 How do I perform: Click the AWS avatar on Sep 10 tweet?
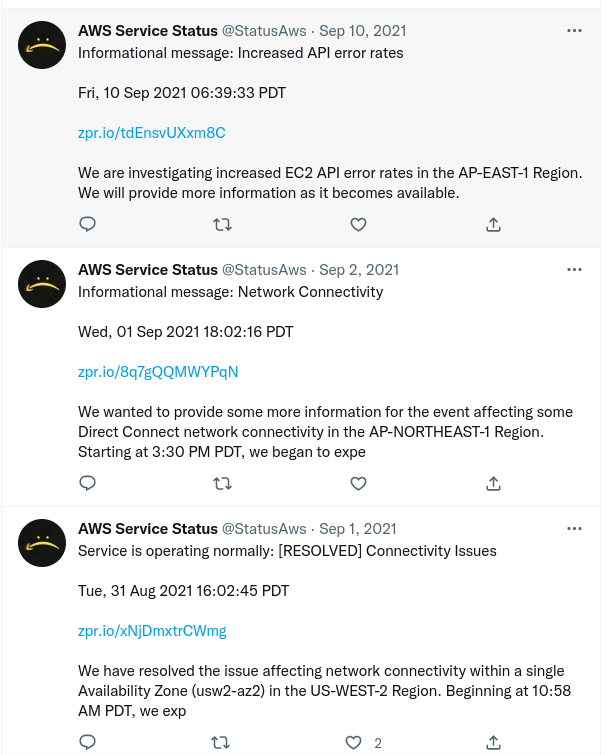point(42,45)
